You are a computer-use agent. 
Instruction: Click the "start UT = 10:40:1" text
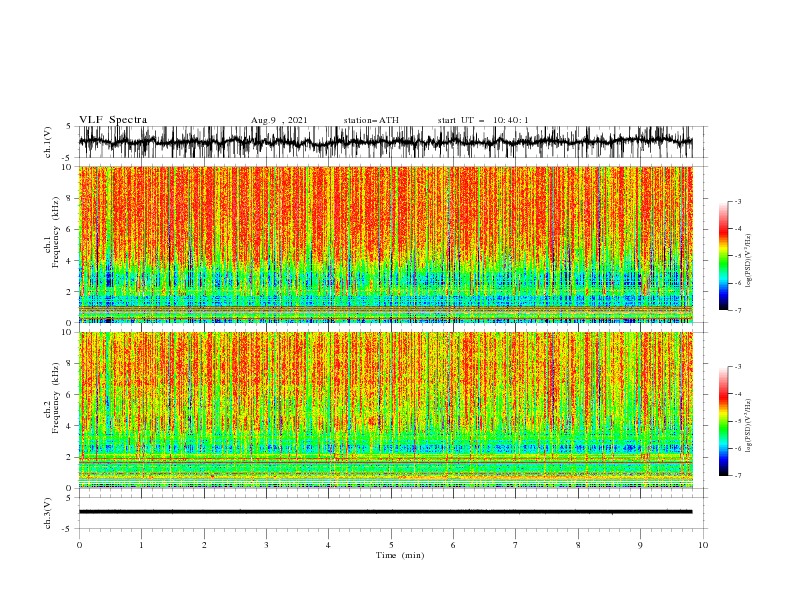[x=483, y=120]
